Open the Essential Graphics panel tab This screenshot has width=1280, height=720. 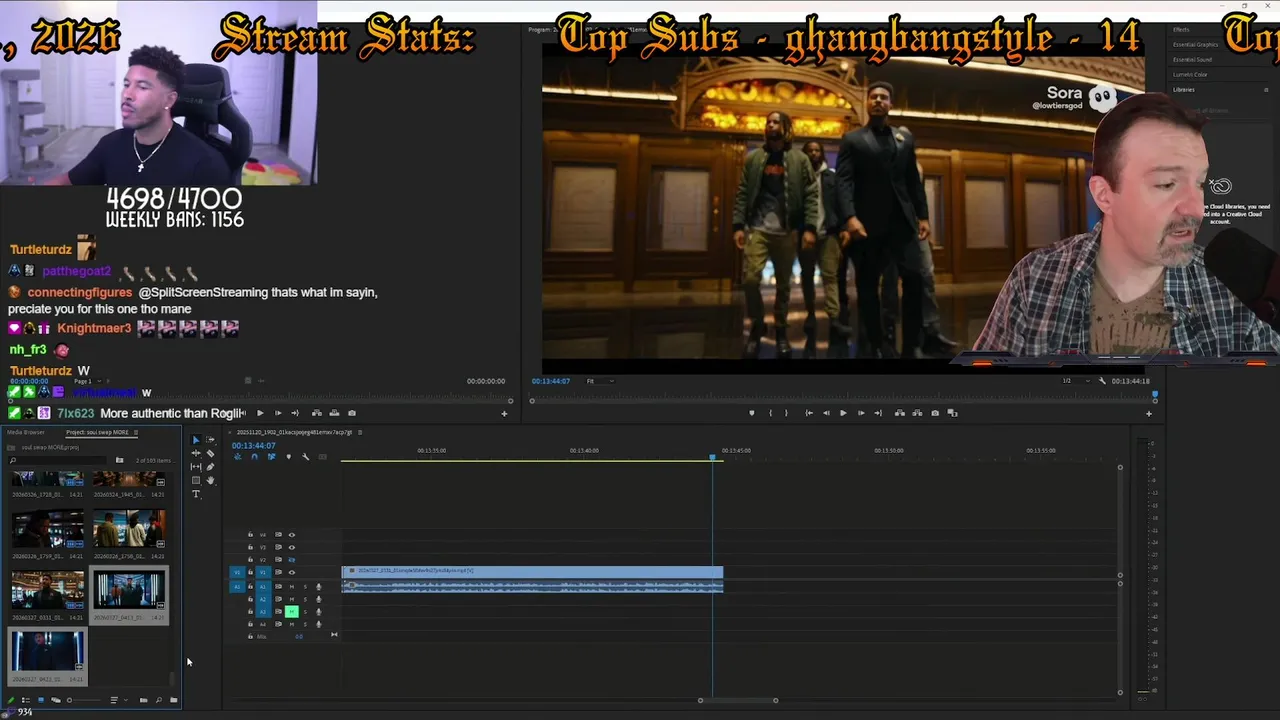[x=1195, y=44]
